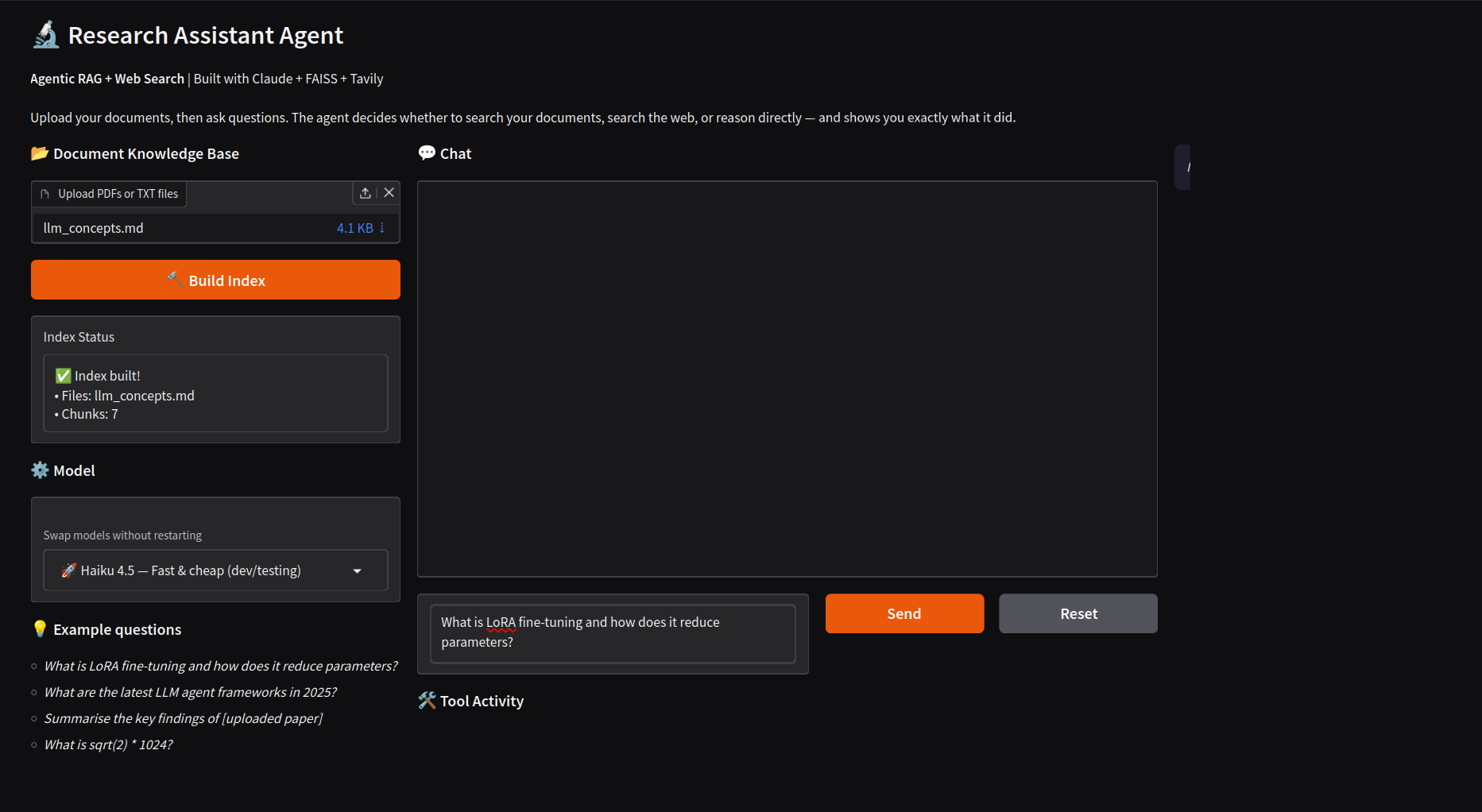1482x812 pixels.
Task: Select the llm_concepts.md uploaded file row
Action: (x=215, y=228)
